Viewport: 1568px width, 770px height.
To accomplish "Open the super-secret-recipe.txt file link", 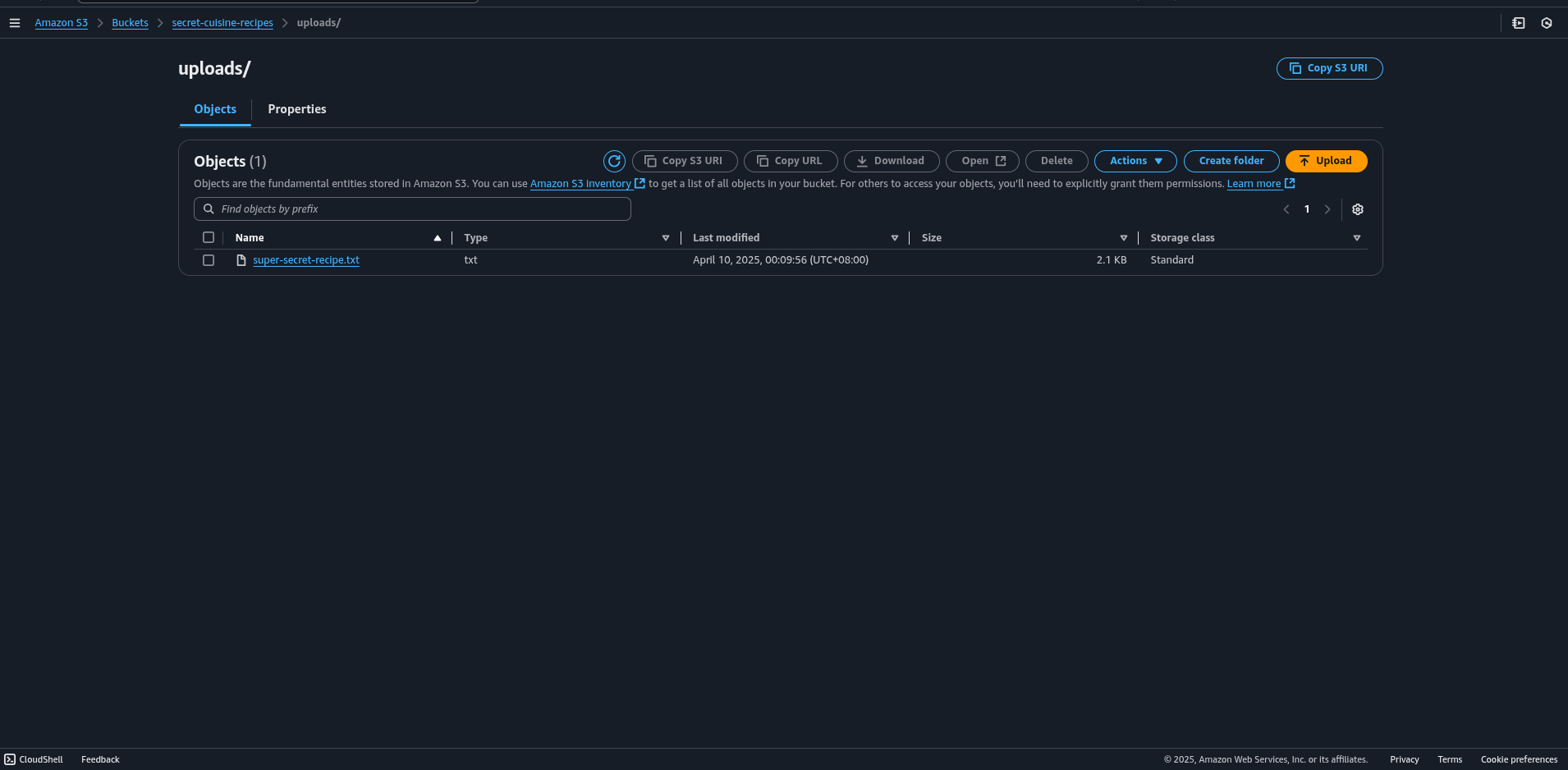I will pyautogui.click(x=306, y=260).
